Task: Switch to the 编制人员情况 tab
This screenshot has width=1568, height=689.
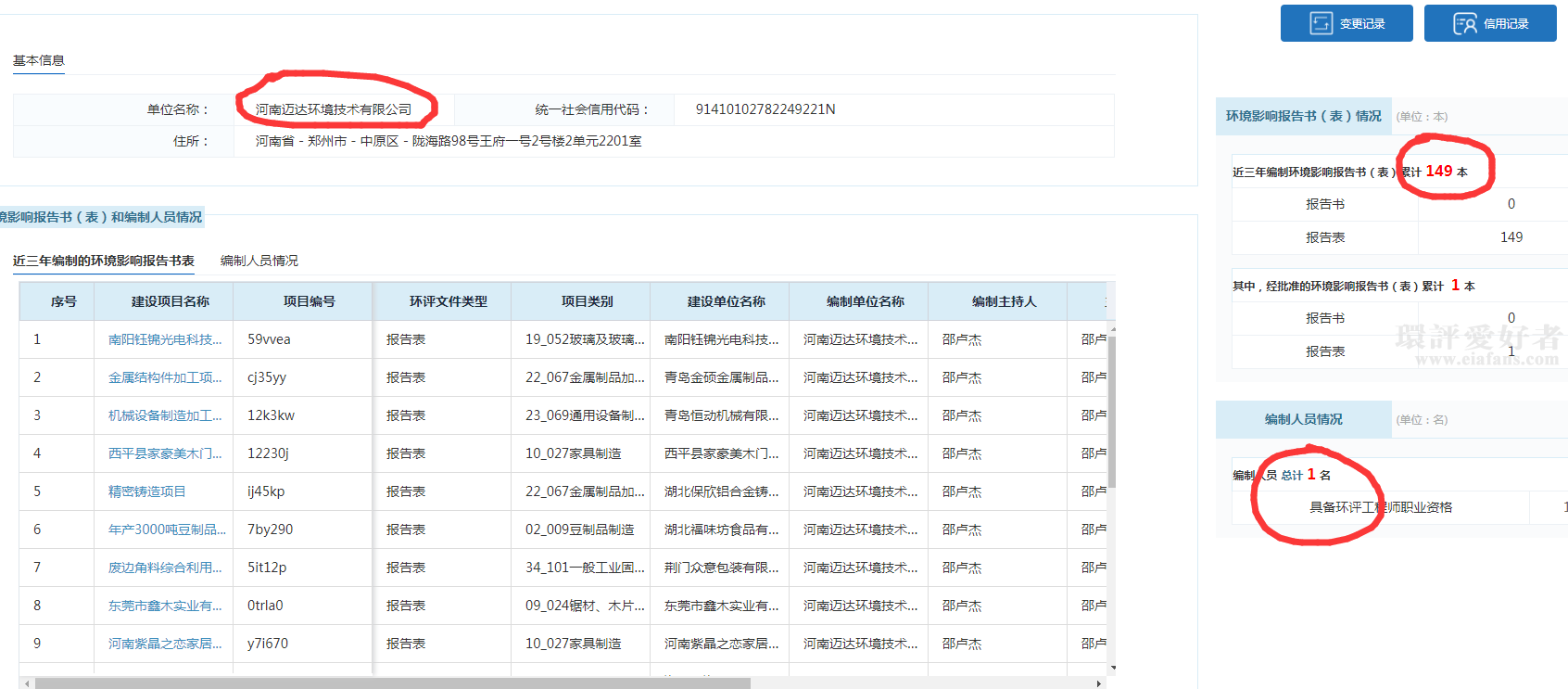Action: tap(259, 261)
